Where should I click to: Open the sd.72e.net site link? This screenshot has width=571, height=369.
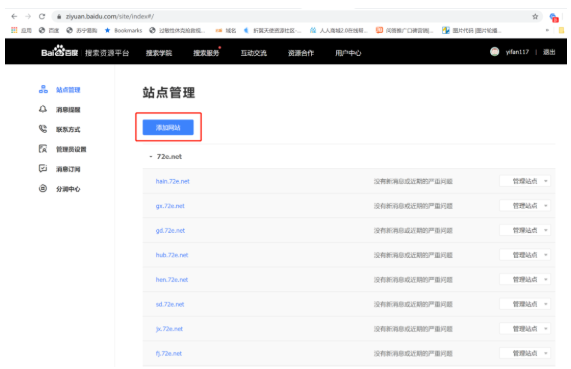170,304
